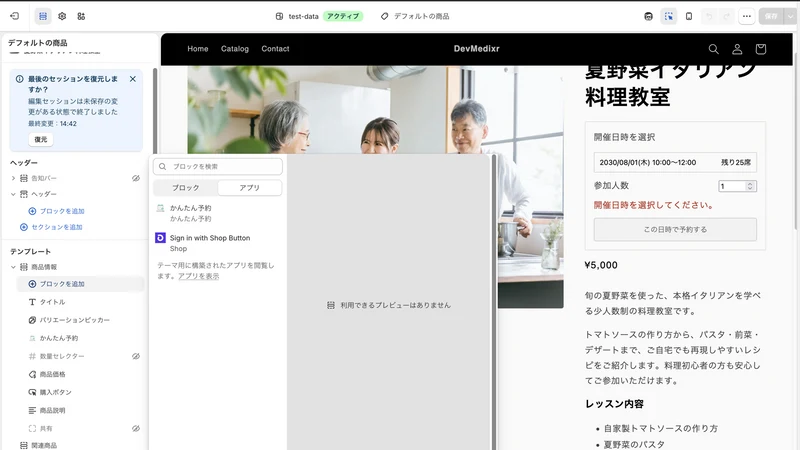Viewport: 800px width, 450px height.
Task: Select the 2030/08/01 10:00〜12:00 date slot
Action: 675,162
